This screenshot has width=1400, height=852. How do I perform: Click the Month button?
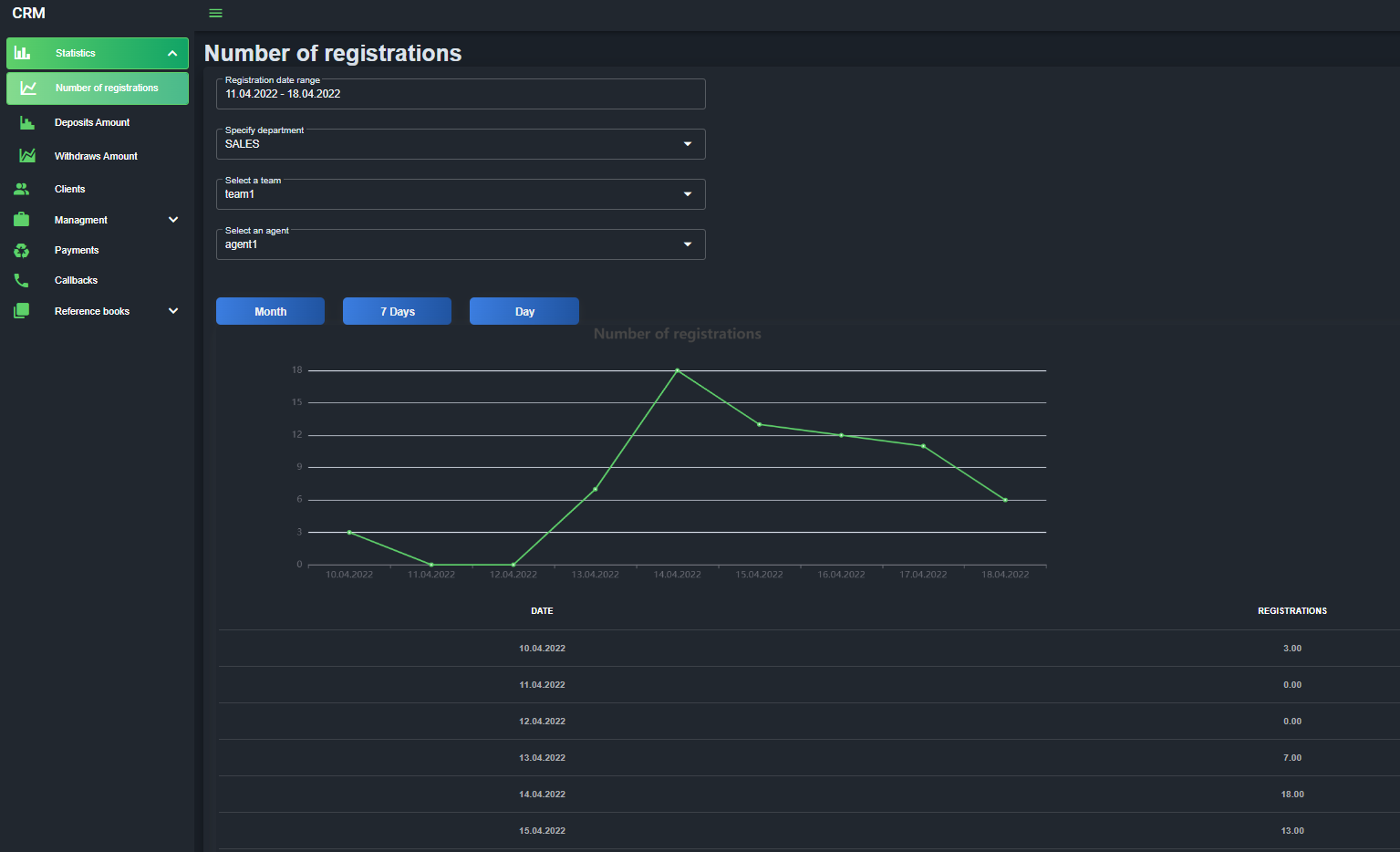point(270,311)
